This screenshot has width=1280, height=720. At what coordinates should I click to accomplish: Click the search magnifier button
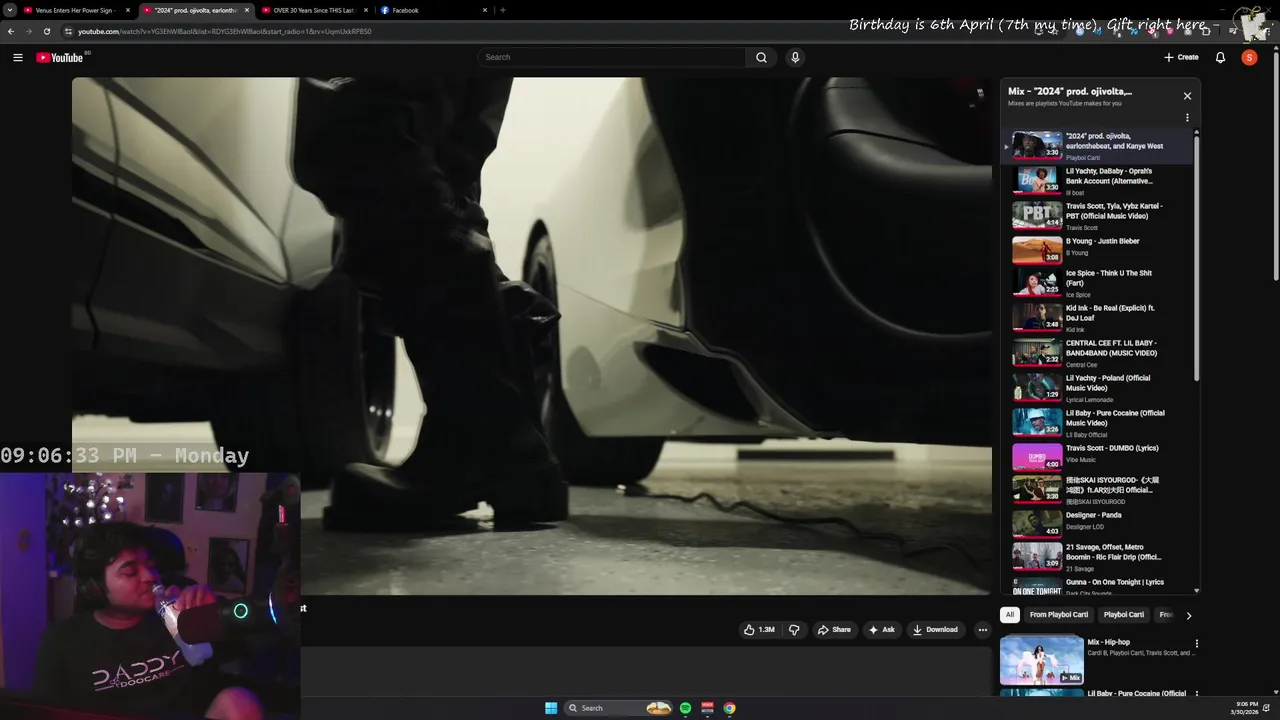pos(761,57)
